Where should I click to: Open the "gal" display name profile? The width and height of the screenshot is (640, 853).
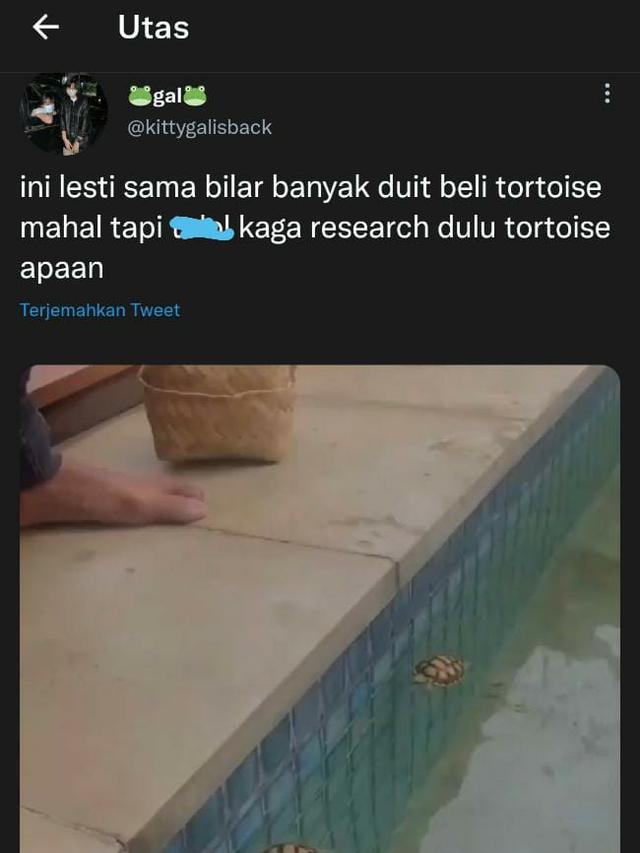(167, 96)
